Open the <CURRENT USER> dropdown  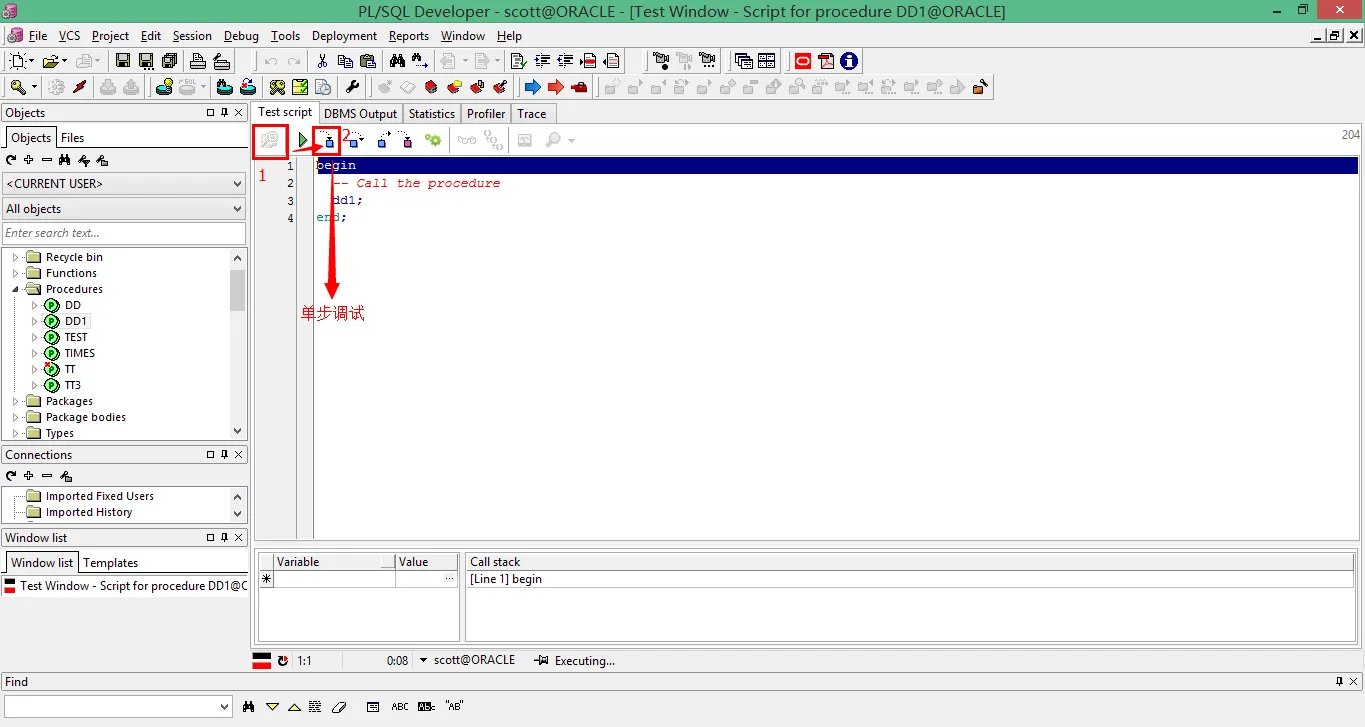[x=124, y=184]
